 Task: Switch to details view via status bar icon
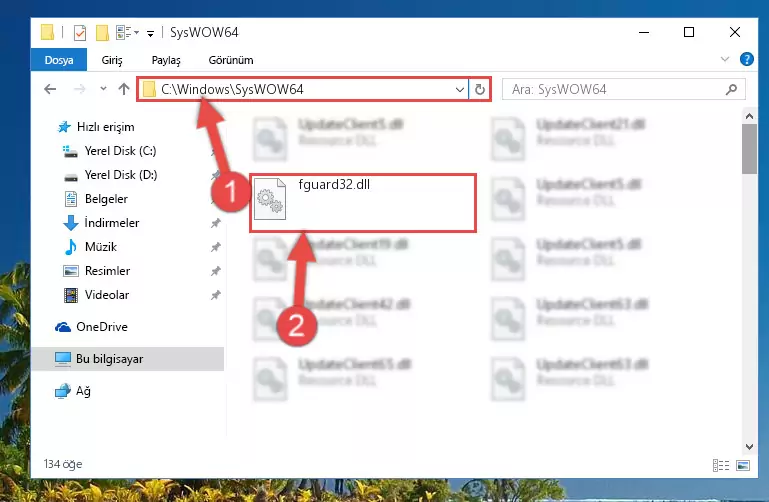[720, 465]
